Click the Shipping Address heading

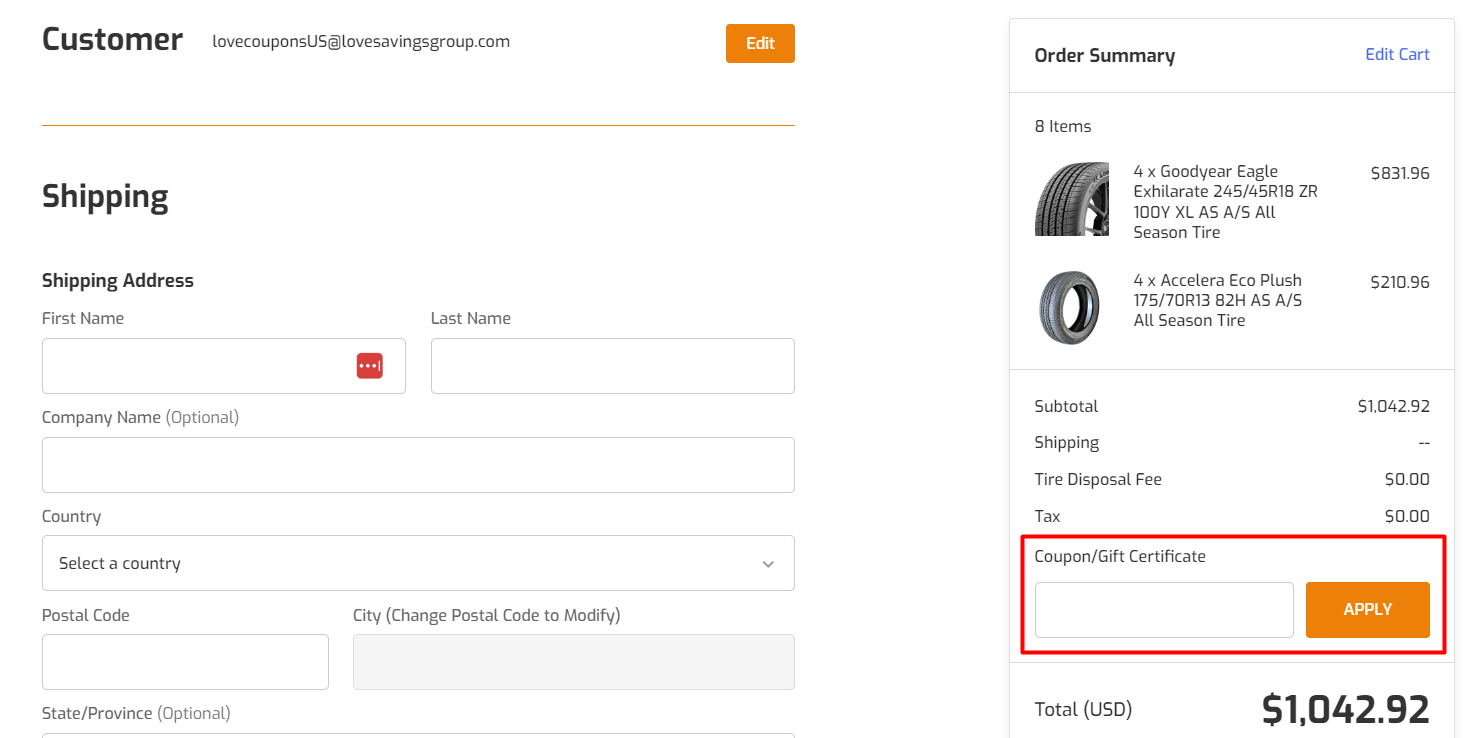118,281
